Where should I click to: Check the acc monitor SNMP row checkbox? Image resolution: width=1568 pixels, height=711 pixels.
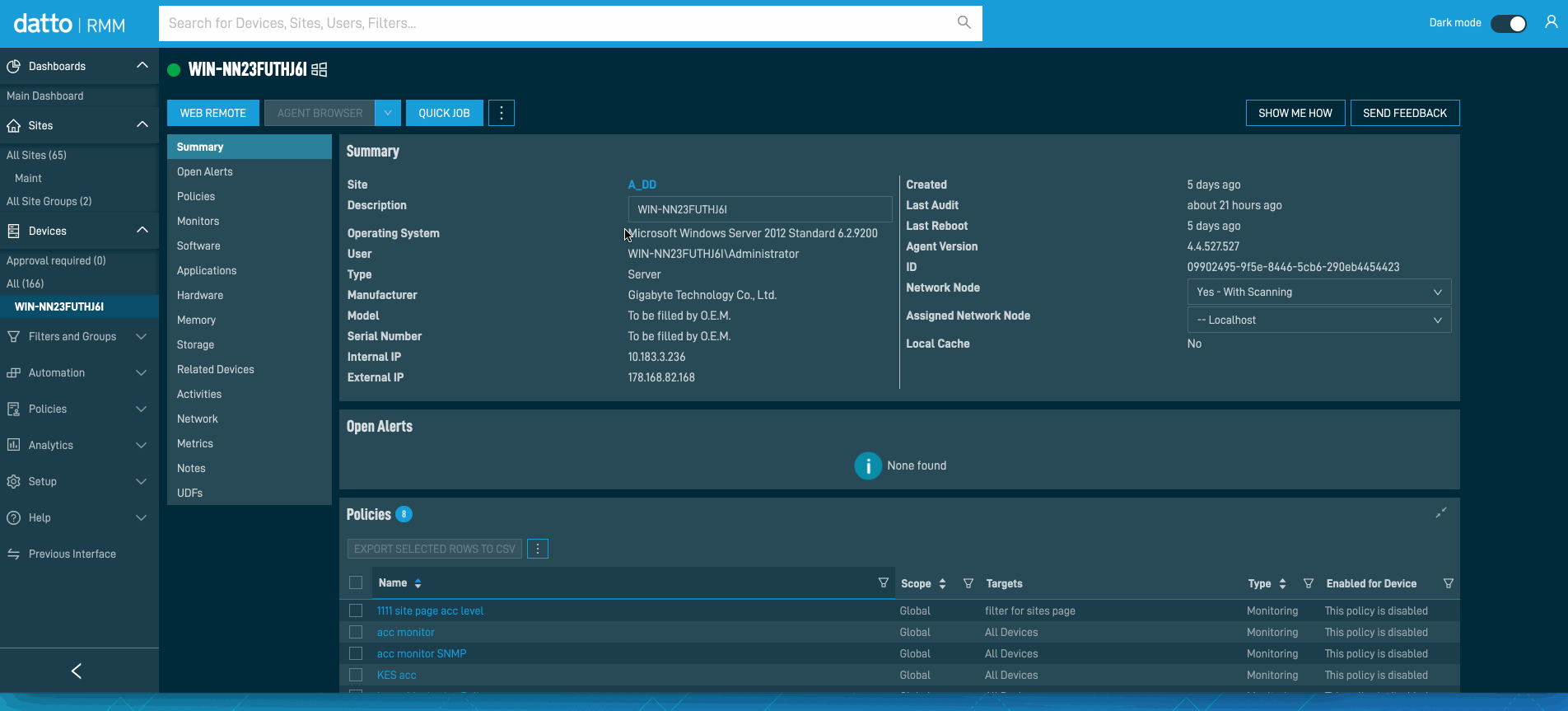coord(356,653)
